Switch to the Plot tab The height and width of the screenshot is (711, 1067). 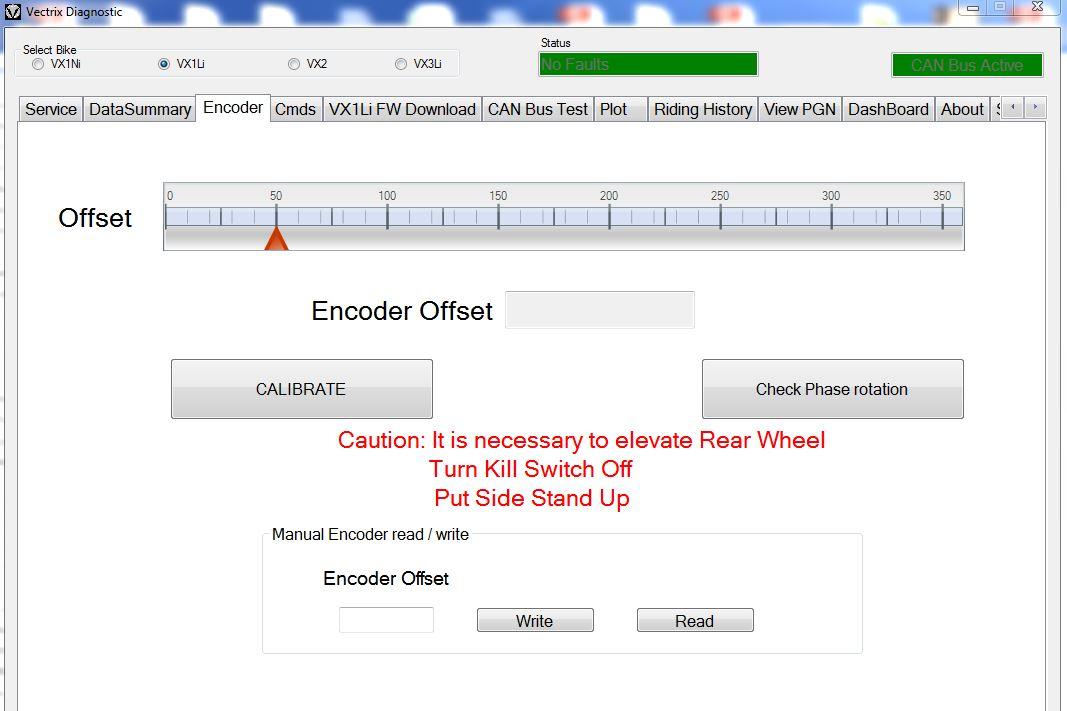pyautogui.click(x=620, y=110)
